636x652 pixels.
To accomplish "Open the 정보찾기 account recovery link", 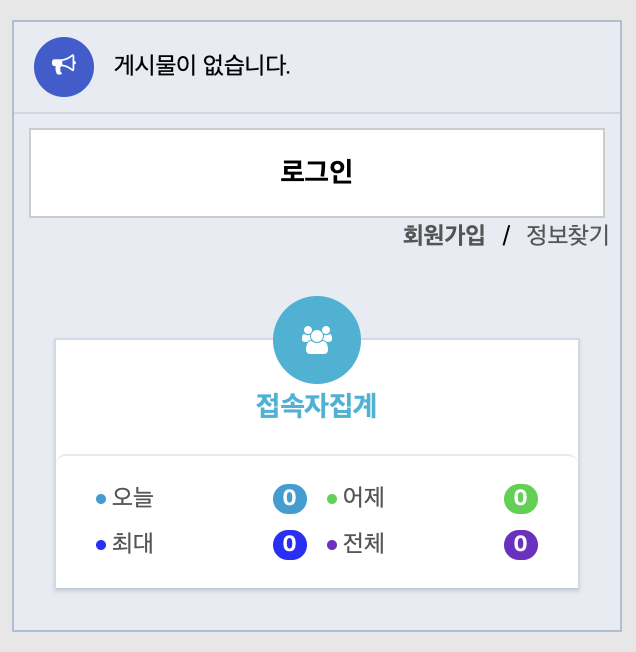I will (567, 235).
